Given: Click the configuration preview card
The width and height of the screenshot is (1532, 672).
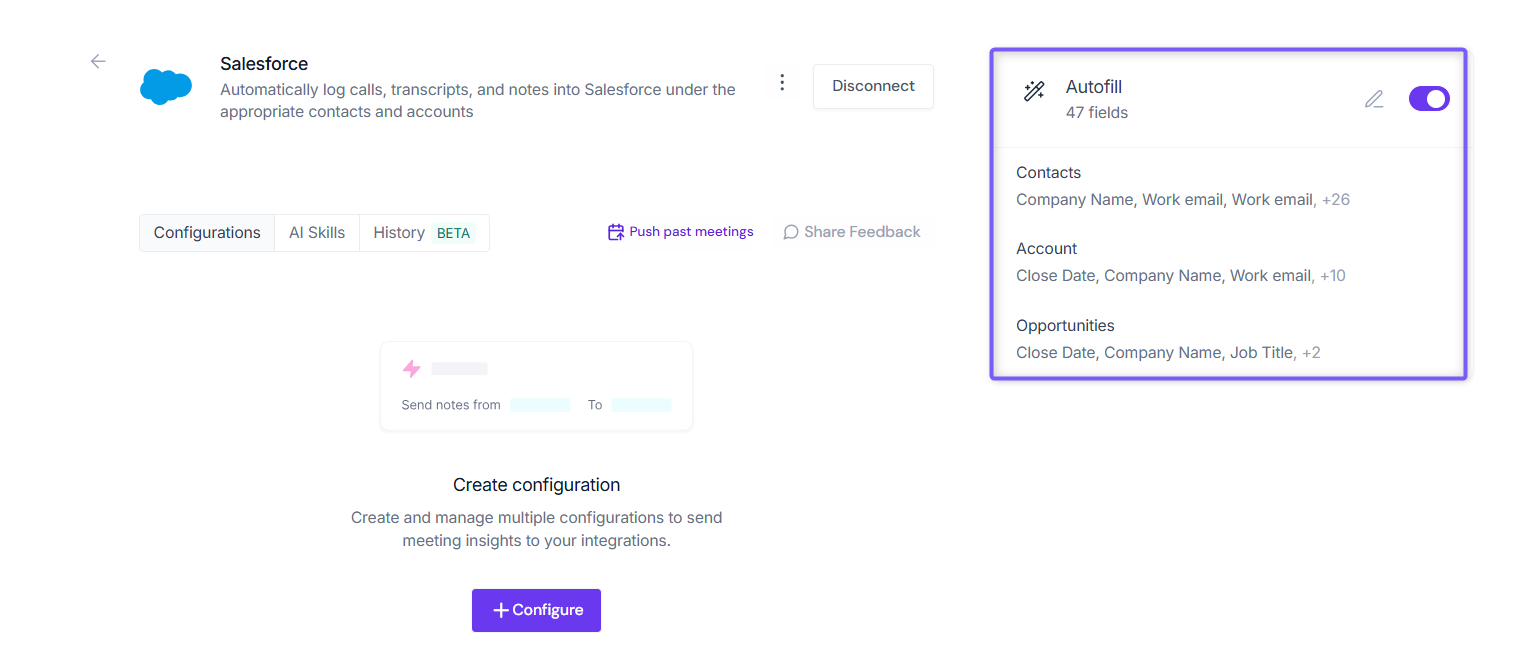Looking at the screenshot, I should [x=536, y=386].
